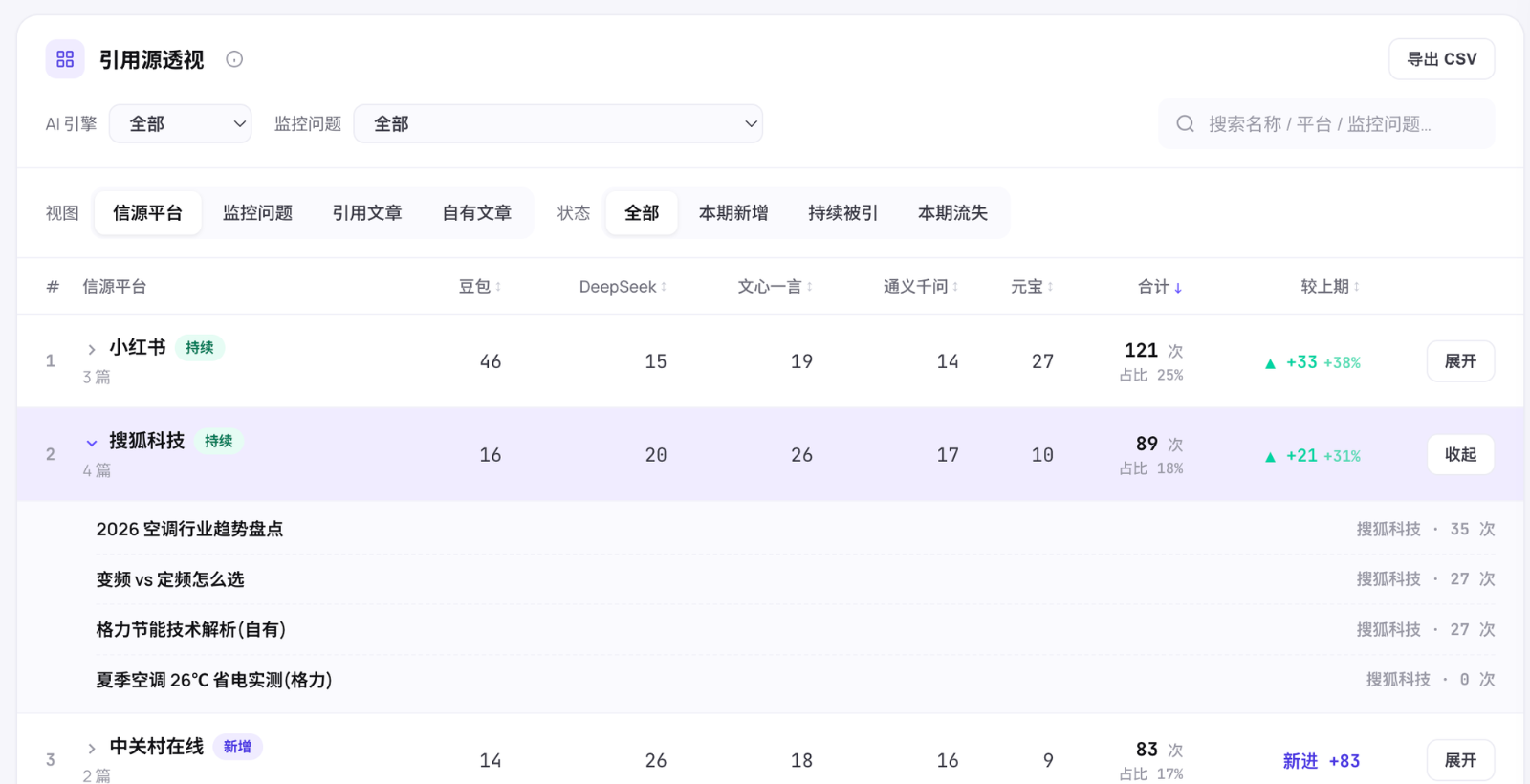Click the 信源平台 column header
Viewport: 1530px width, 784px height.
[x=115, y=287]
